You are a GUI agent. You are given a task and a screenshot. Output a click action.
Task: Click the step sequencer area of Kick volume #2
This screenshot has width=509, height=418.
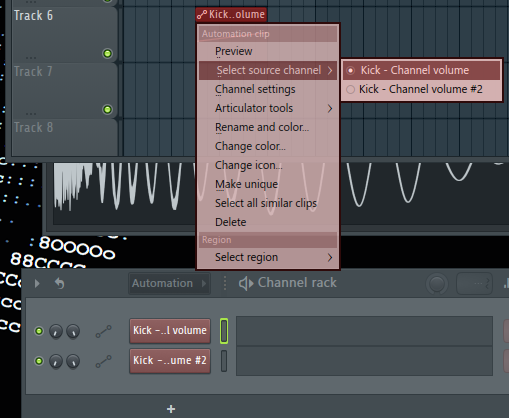364,361
